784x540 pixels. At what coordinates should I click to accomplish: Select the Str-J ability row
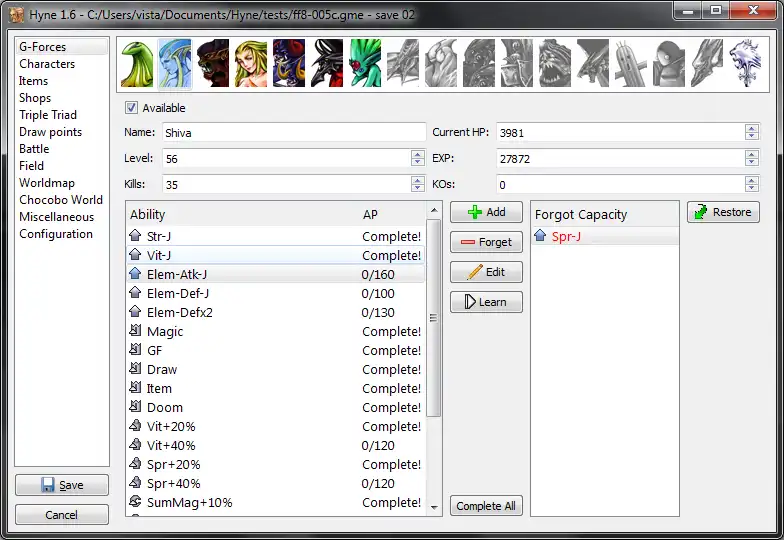276,236
